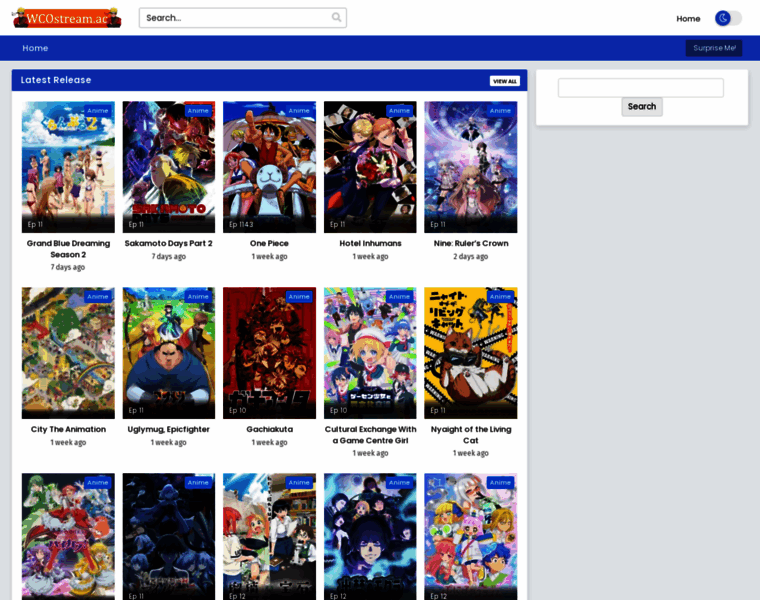Select the One Piece poster image

tap(269, 166)
